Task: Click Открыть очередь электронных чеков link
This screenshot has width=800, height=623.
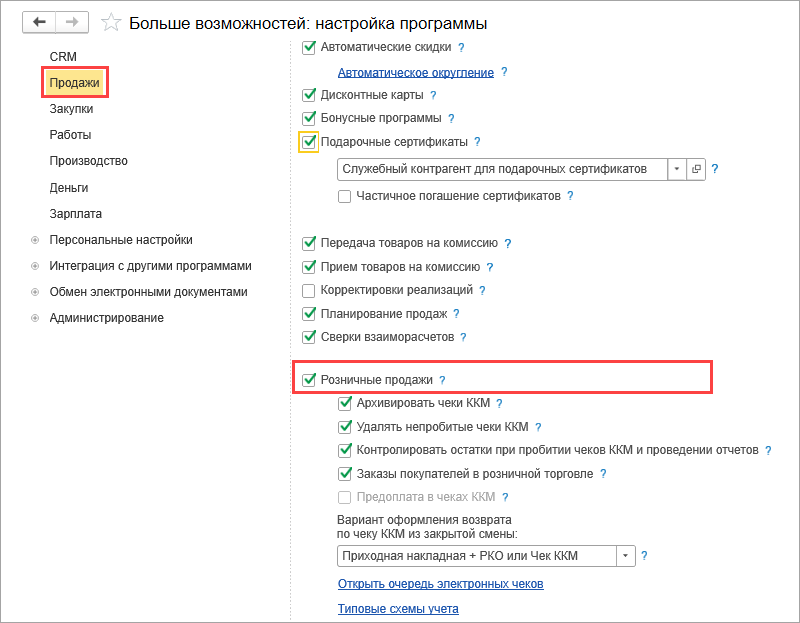Action: [440, 584]
